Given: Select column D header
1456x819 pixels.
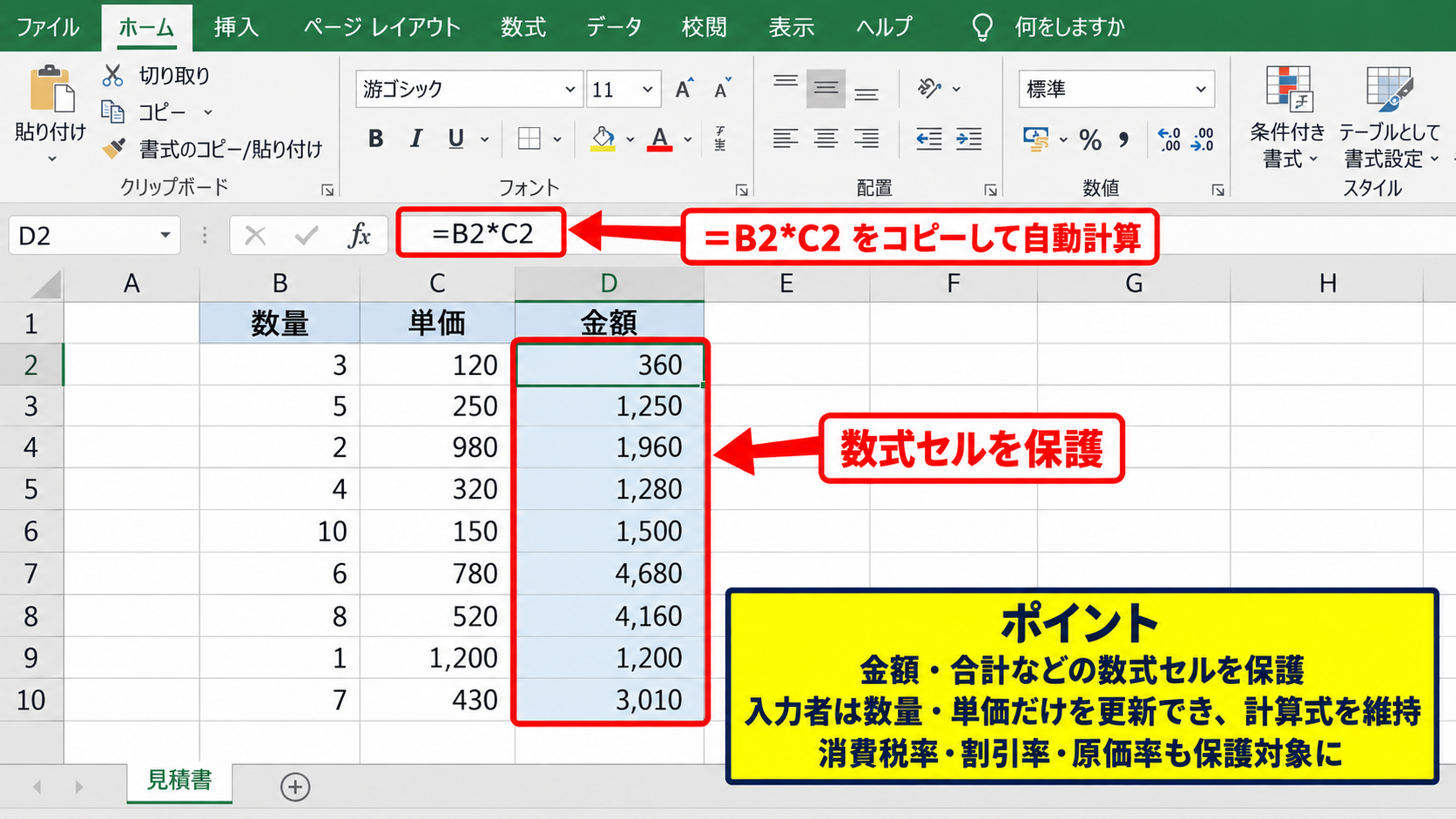Looking at the screenshot, I should [x=609, y=283].
